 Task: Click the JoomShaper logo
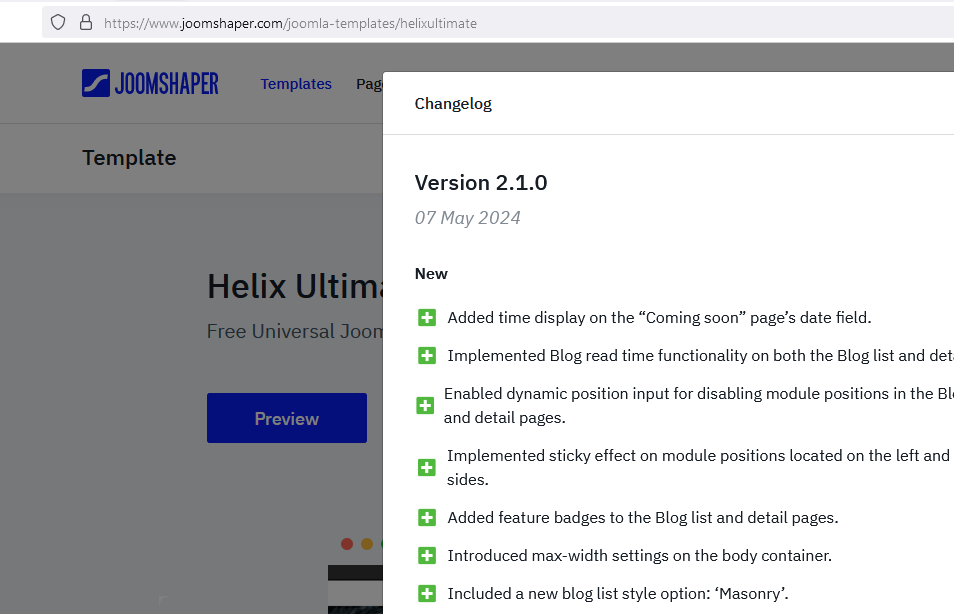pos(150,83)
